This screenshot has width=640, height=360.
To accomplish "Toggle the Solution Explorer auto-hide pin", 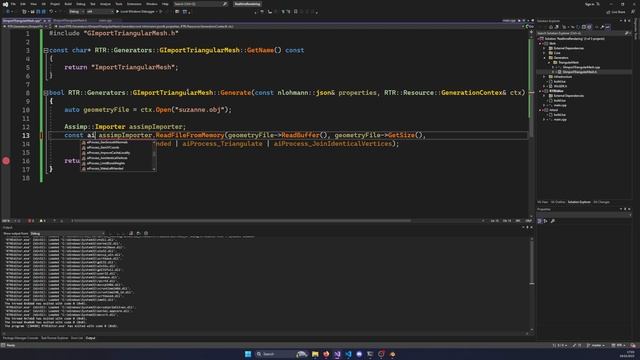I will [x=625, y=21].
